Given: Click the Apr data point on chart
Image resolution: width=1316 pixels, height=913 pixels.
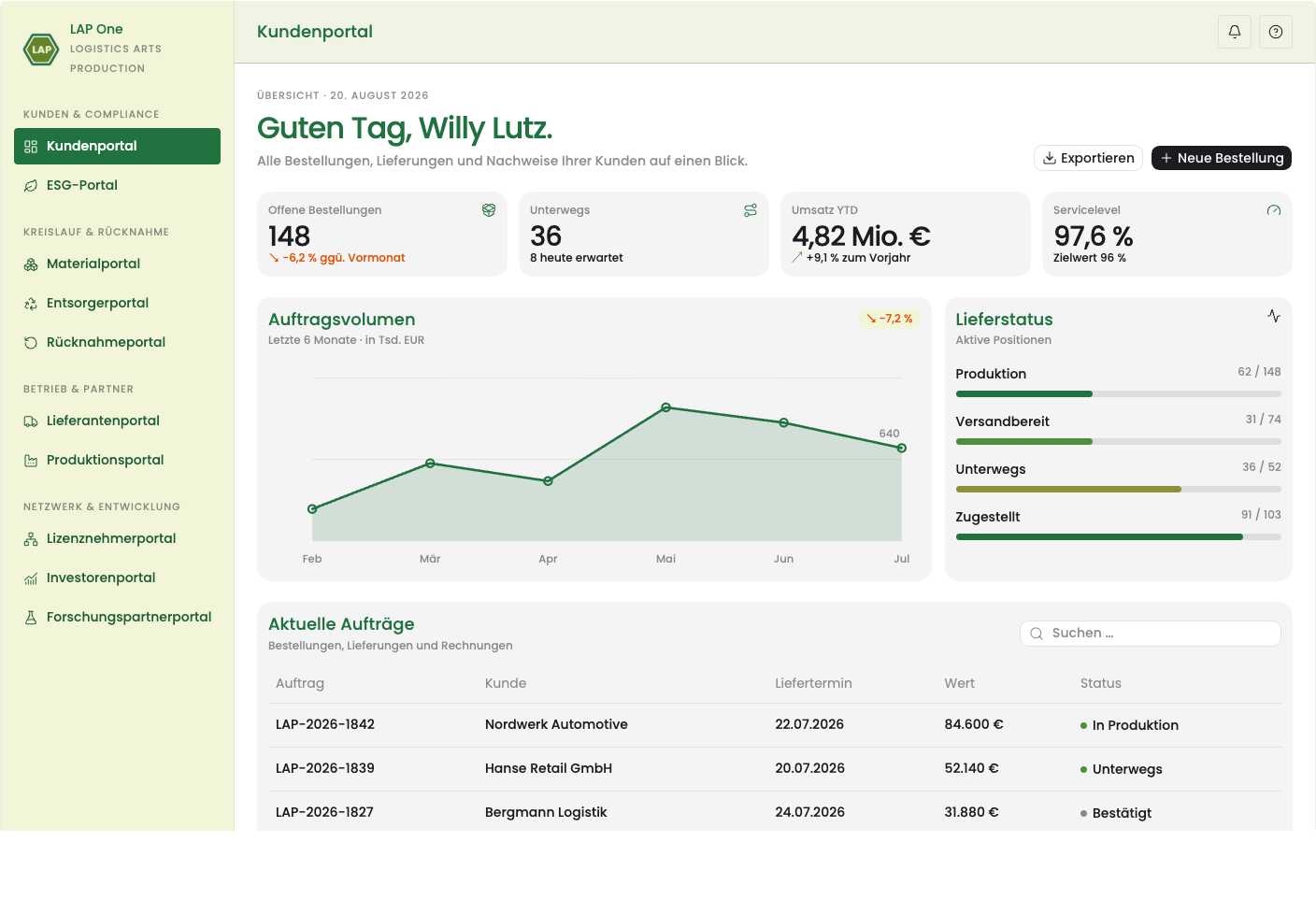Looking at the screenshot, I should [548, 481].
